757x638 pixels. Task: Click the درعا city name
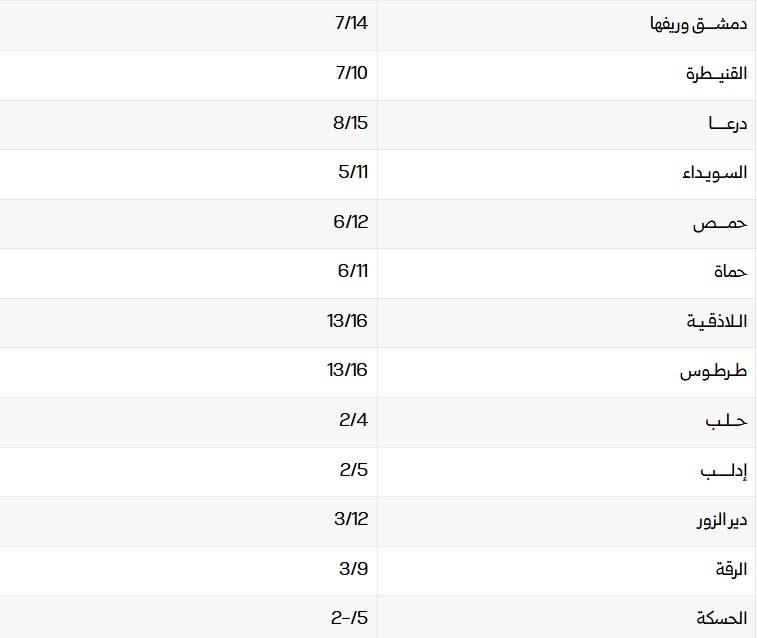coord(727,123)
